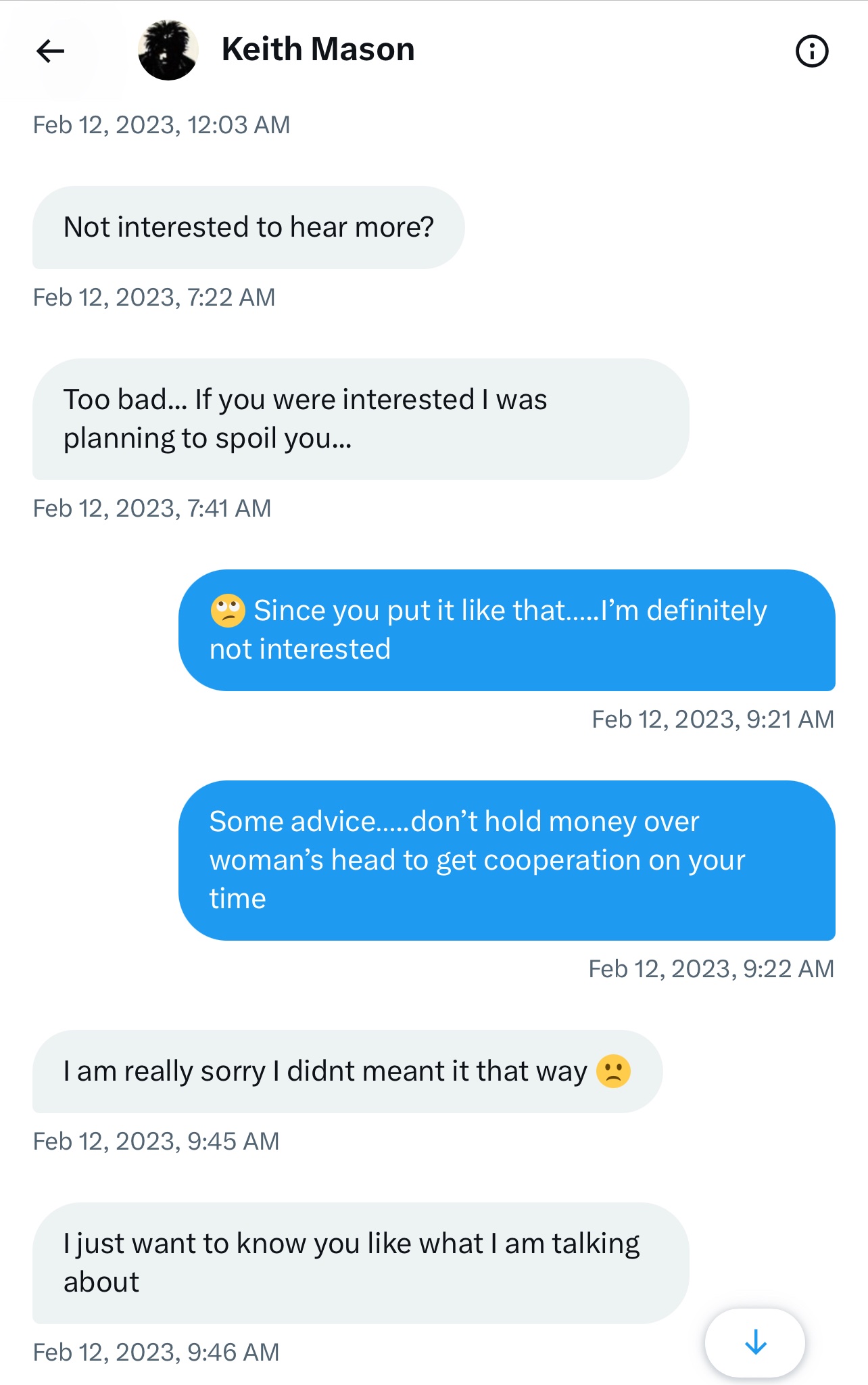Tap the 12:03 AM timestamp at top
The width and height of the screenshot is (868, 1385).
point(162,125)
